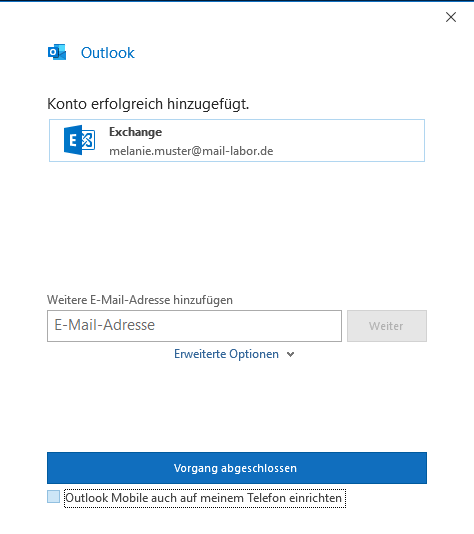Focus the E-Mail-Adresse input field
The image size is (474, 534).
194,326
